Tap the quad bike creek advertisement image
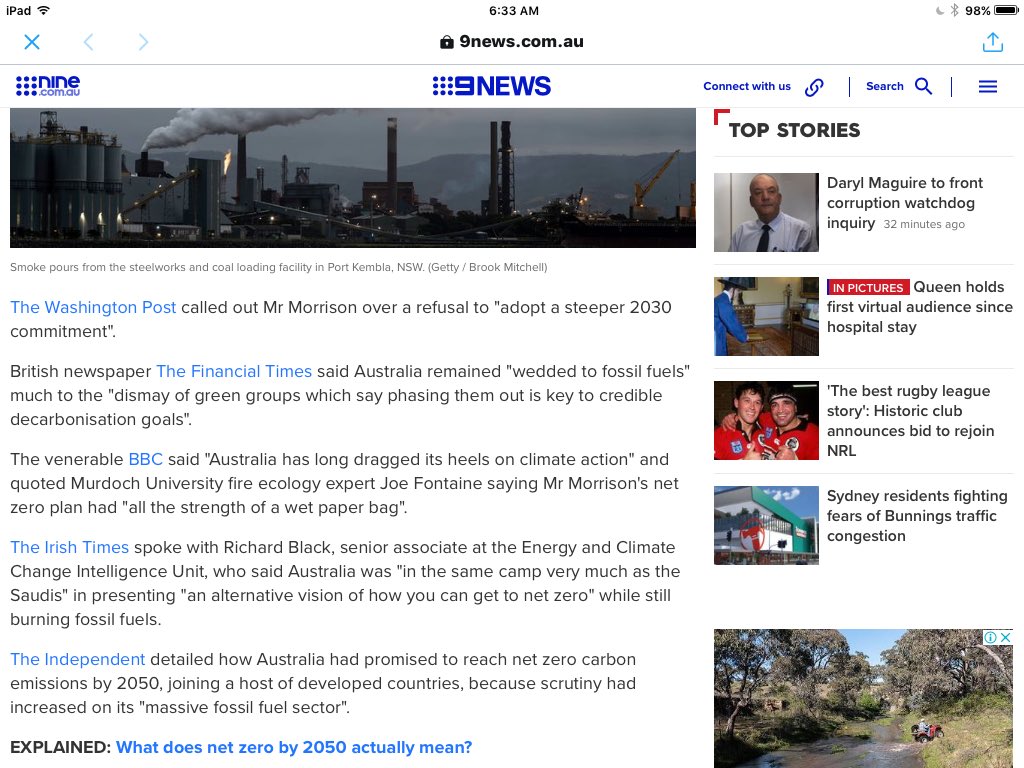The image size is (1024, 768). pos(863,699)
